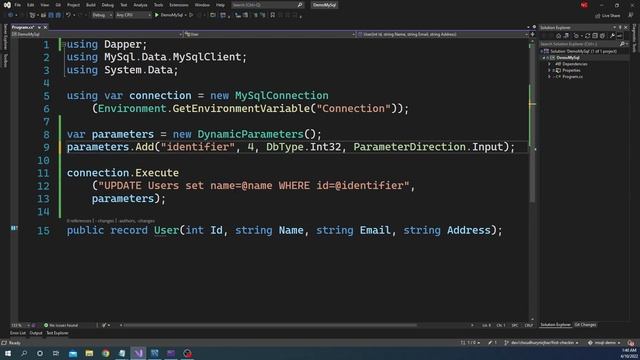Open the editor zoom percentage dropdown
Screen dimensions: 640x360
coord(20,325)
